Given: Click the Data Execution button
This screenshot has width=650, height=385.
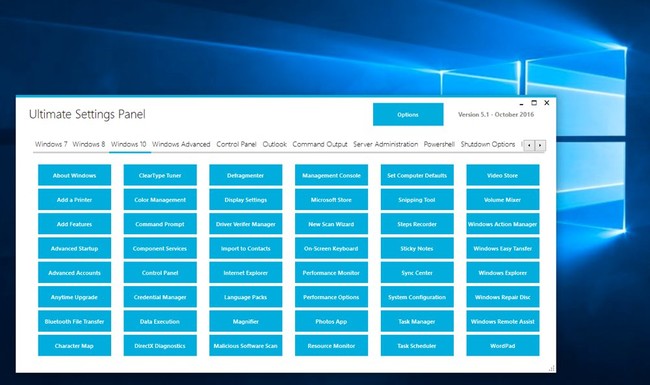Looking at the screenshot, I should click(x=160, y=322).
